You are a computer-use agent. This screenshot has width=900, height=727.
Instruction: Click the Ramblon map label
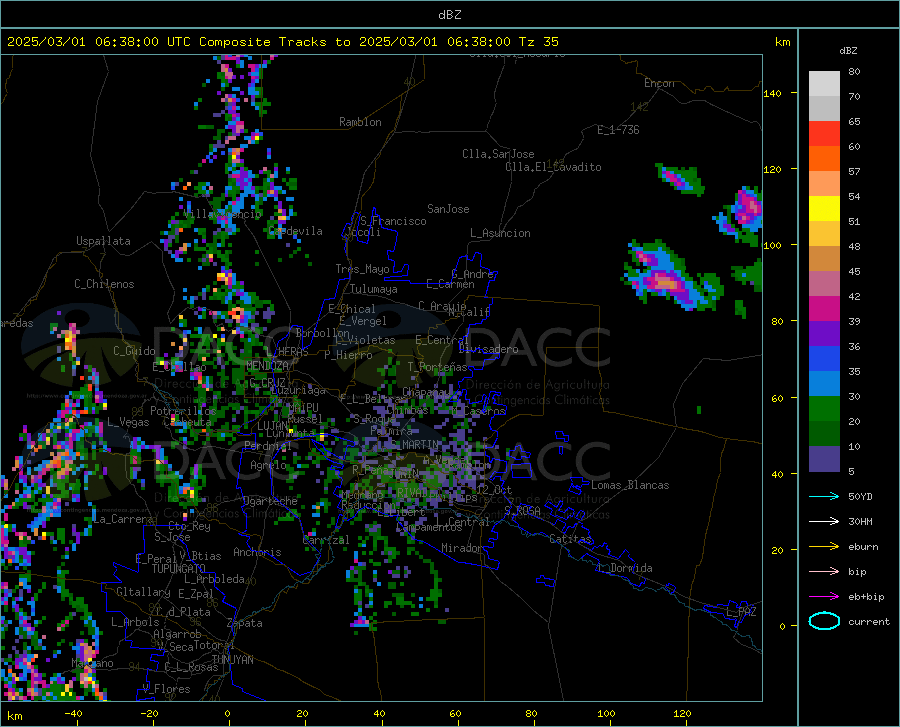pyautogui.click(x=360, y=122)
